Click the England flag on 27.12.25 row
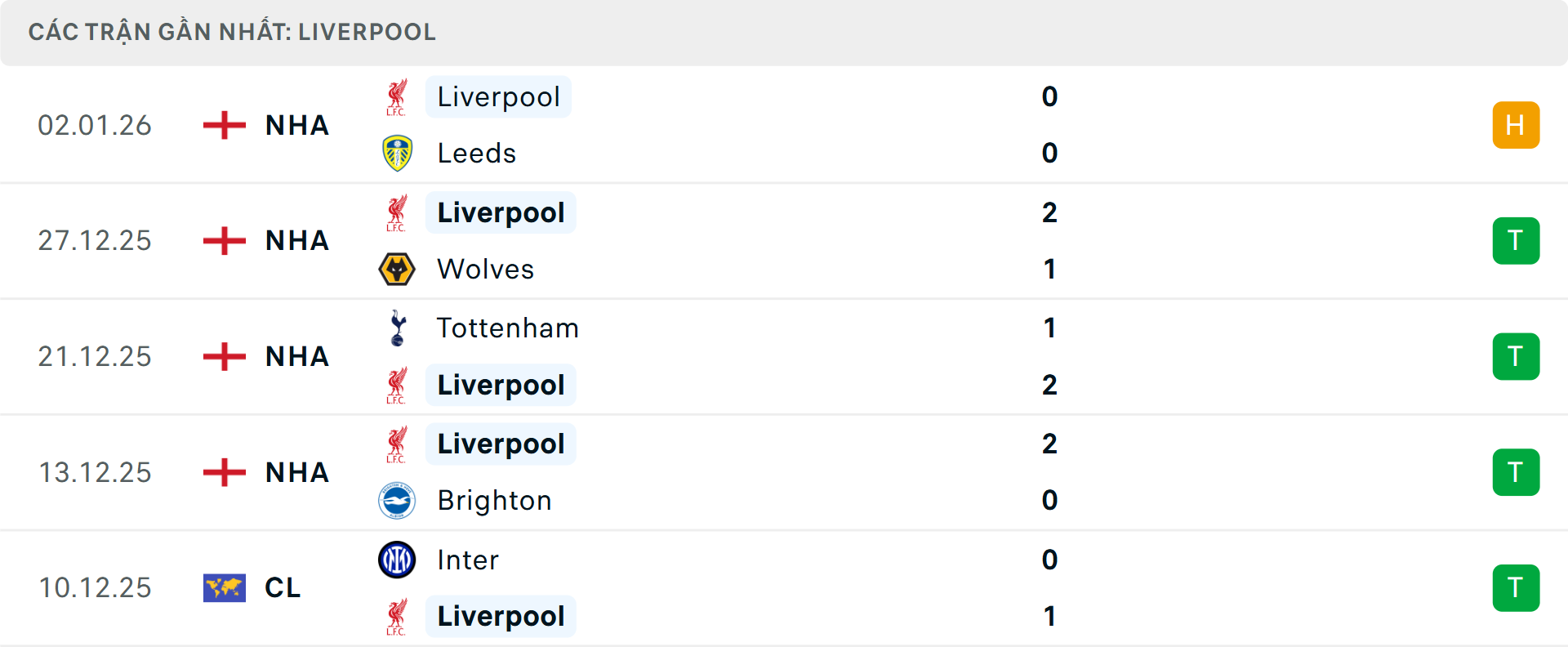 coord(224,240)
